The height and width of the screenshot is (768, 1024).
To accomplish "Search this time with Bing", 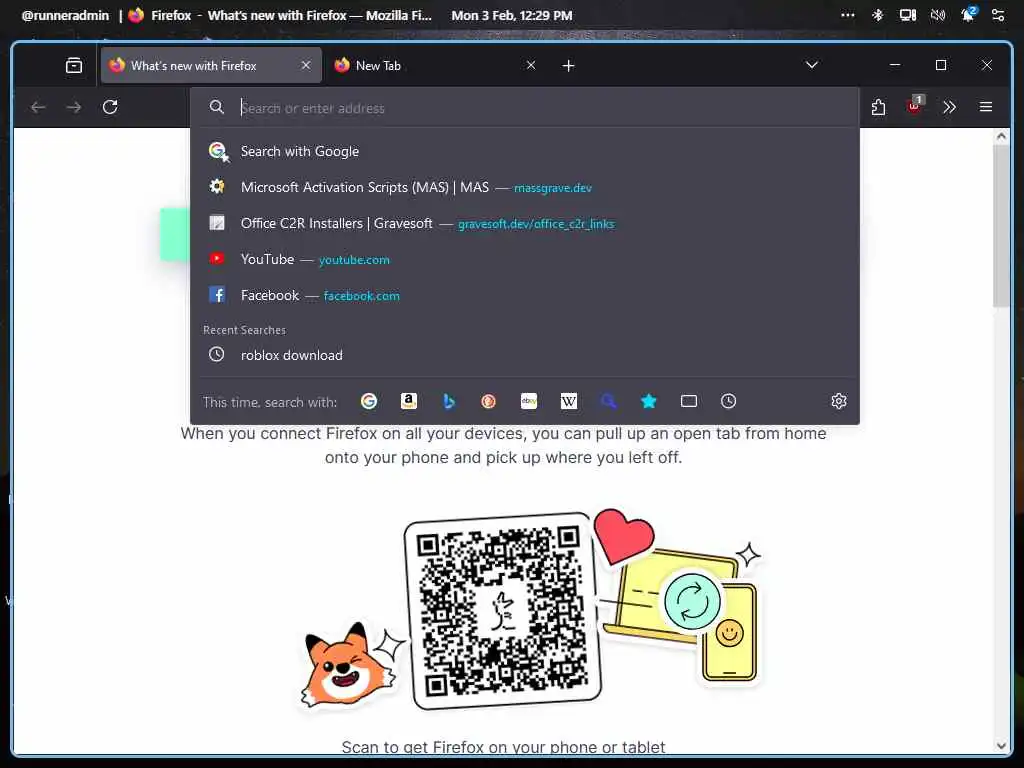I will pyautogui.click(x=449, y=401).
